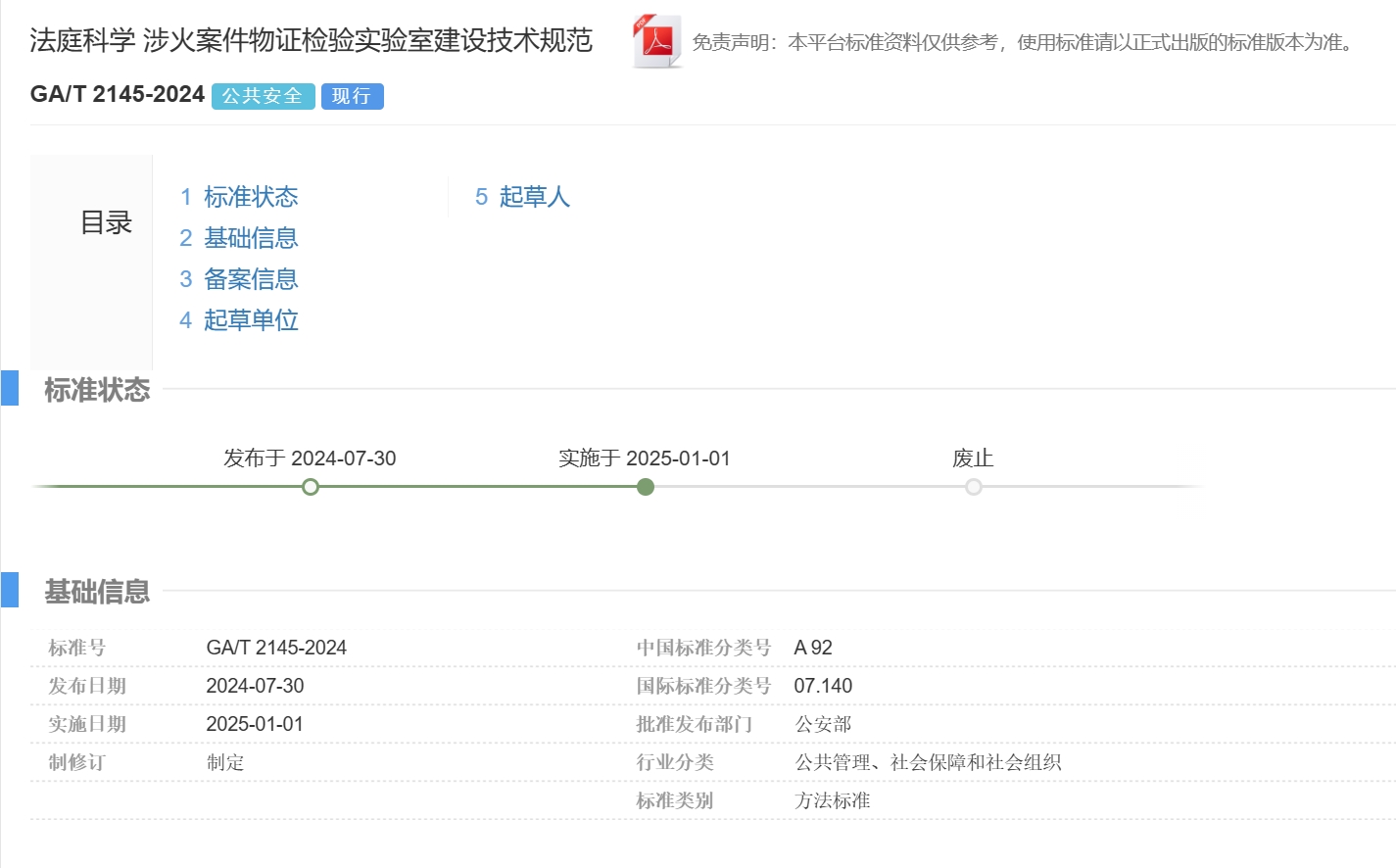1396x868 pixels.
Task: Click the 目录 label
Action: coord(106,222)
